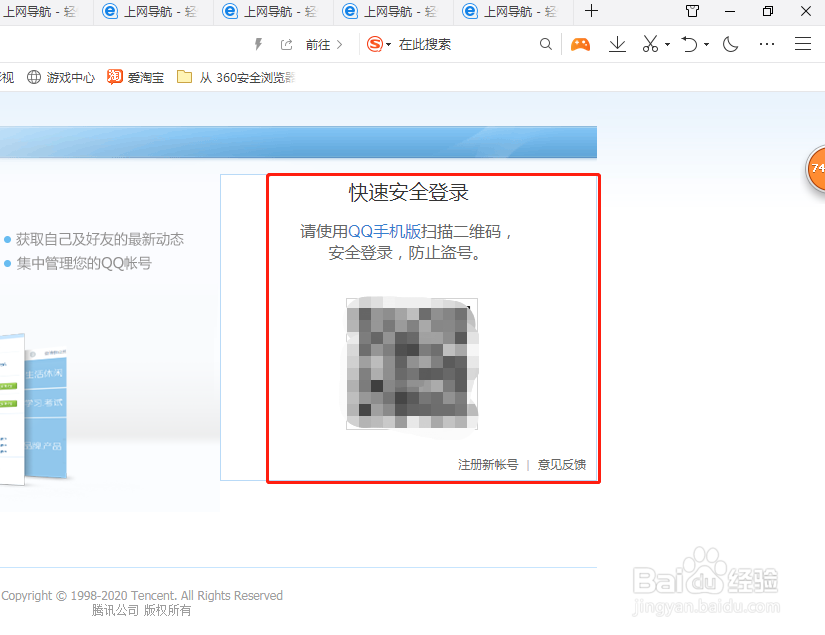Click the 前往 go button
This screenshot has height=635, width=825.
coord(324,45)
